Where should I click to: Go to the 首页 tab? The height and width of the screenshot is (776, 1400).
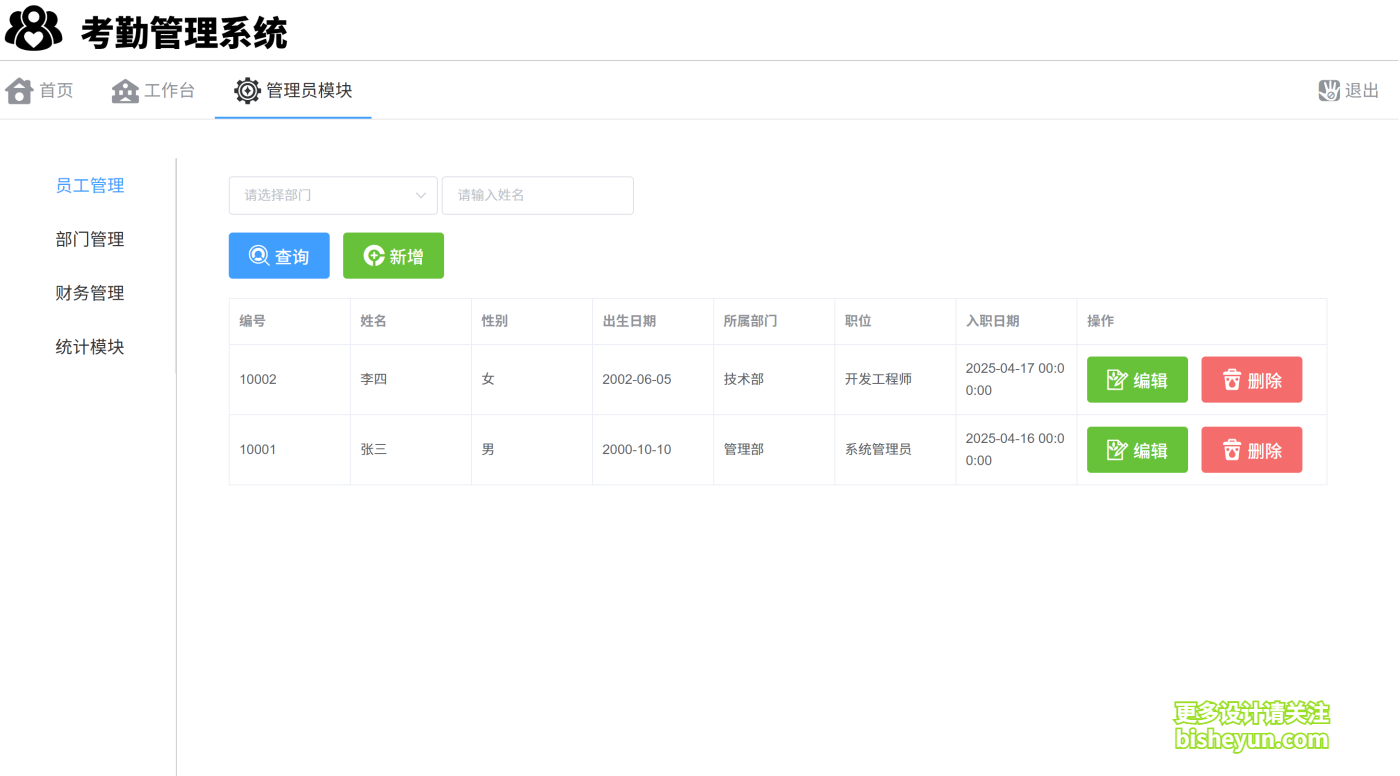tap(40, 91)
